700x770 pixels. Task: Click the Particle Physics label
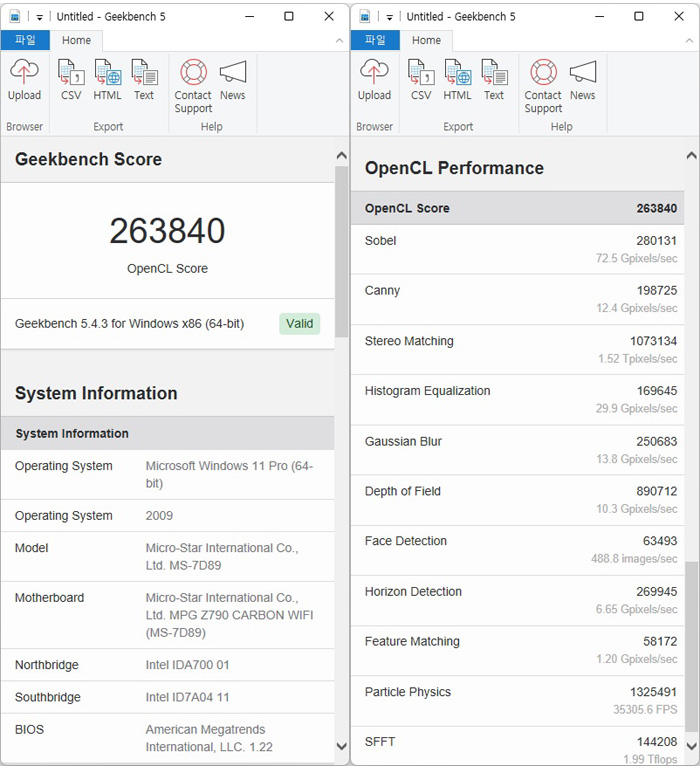pos(408,692)
